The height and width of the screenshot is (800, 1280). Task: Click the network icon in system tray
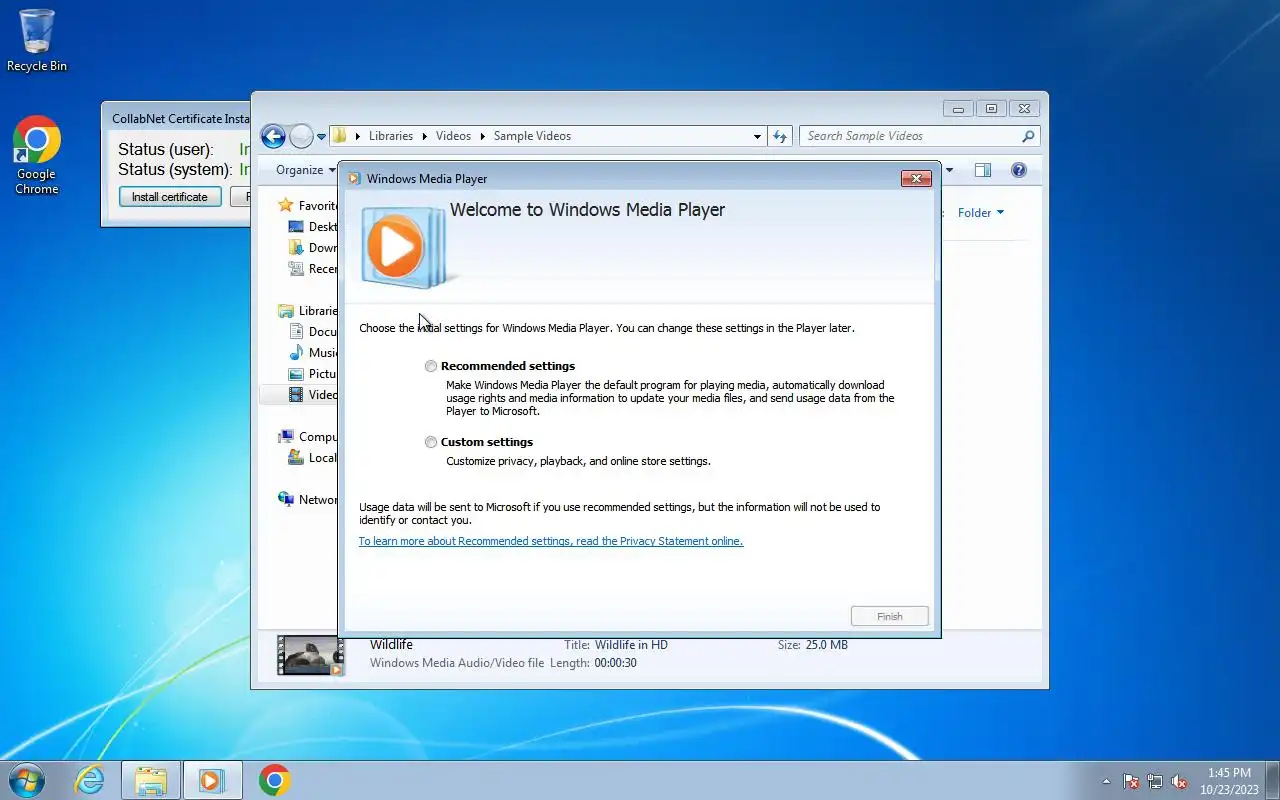tap(1155, 782)
